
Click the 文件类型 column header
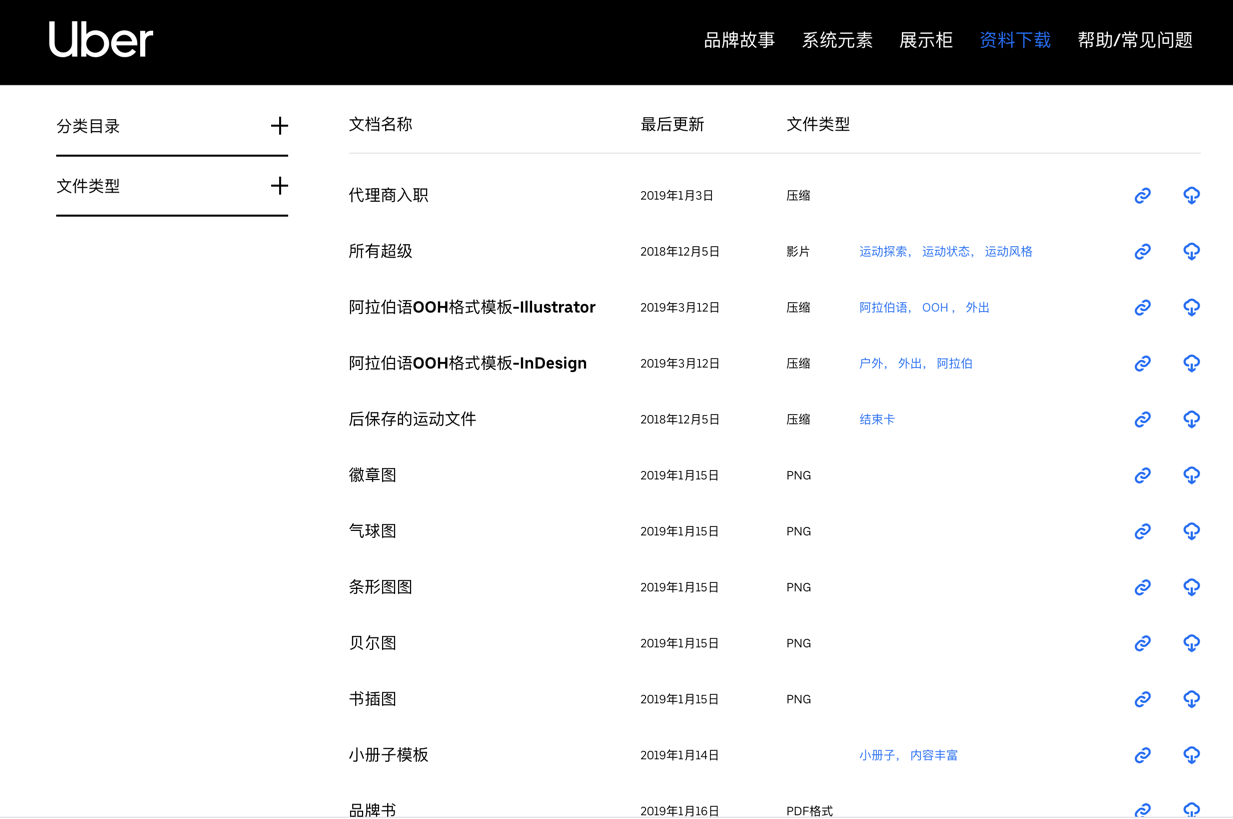tap(818, 125)
